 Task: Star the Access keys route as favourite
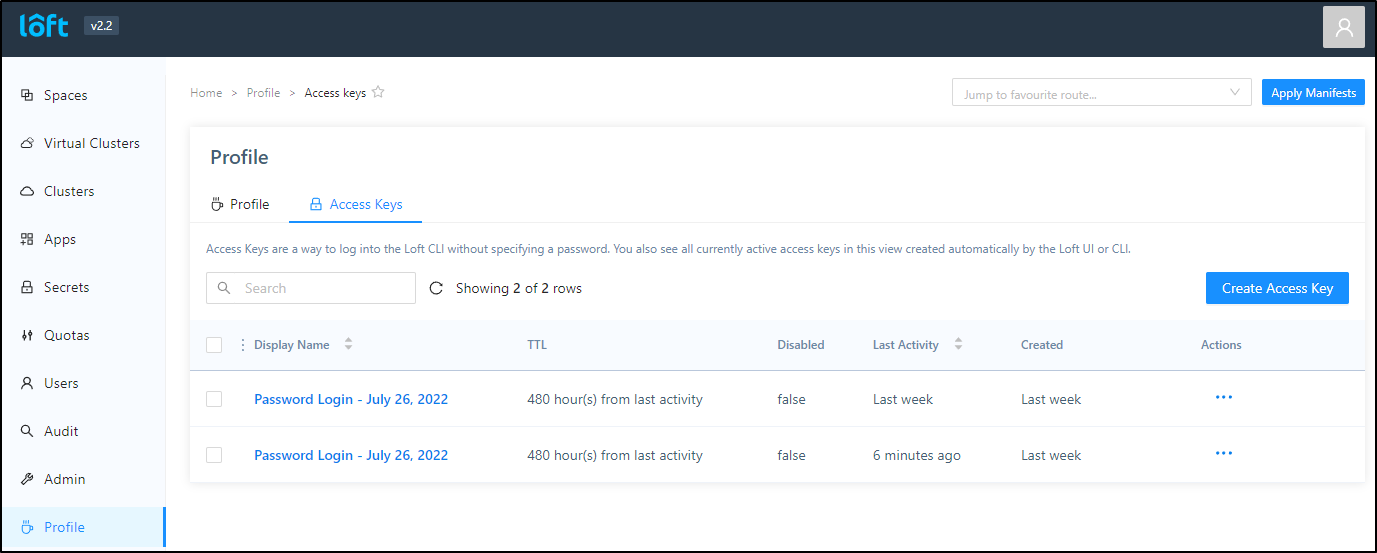coord(378,92)
